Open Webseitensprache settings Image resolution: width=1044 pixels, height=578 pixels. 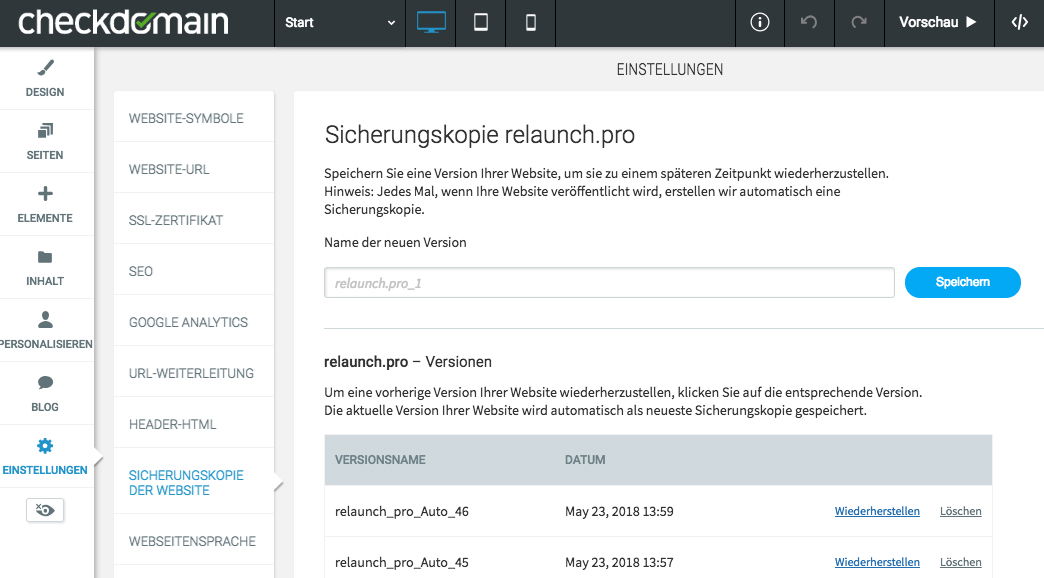pos(194,541)
